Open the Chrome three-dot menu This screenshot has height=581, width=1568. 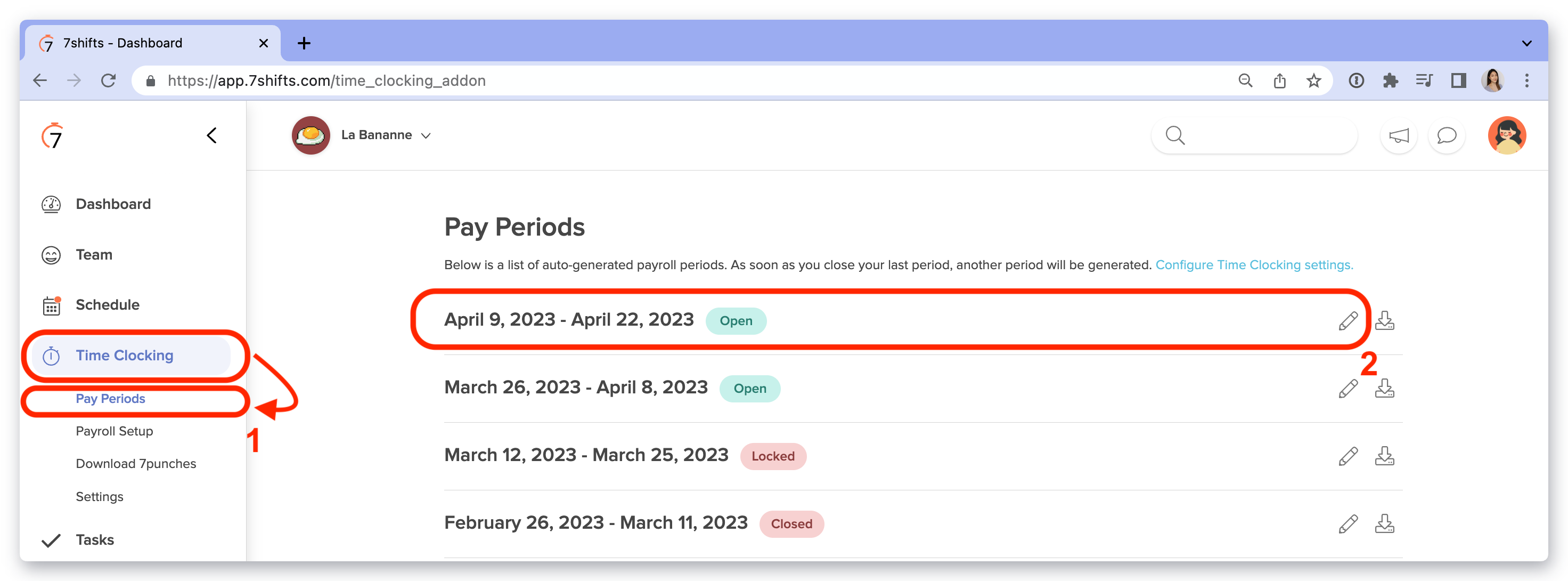(x=1526, y=80)
